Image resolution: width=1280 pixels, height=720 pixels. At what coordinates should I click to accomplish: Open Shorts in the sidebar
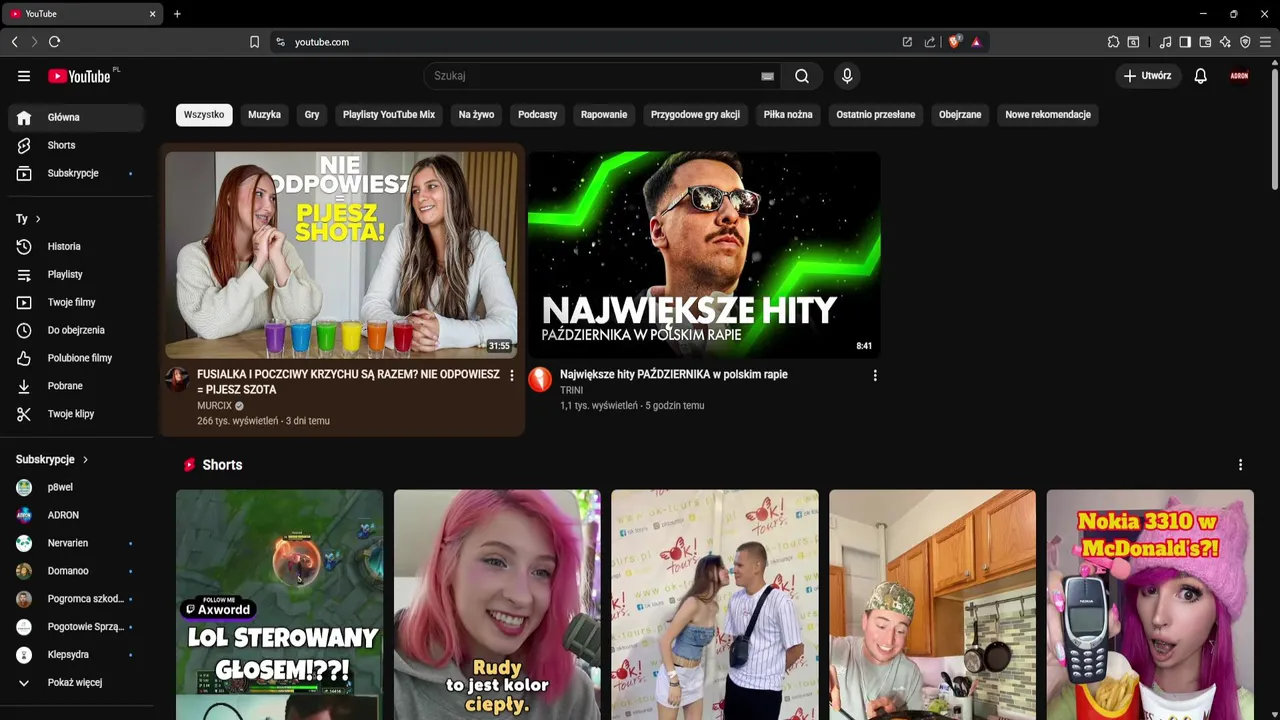tap(76, 145)
